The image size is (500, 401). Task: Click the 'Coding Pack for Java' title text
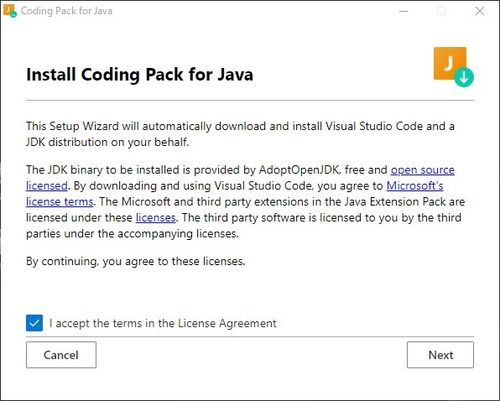[x=67, y=11]
